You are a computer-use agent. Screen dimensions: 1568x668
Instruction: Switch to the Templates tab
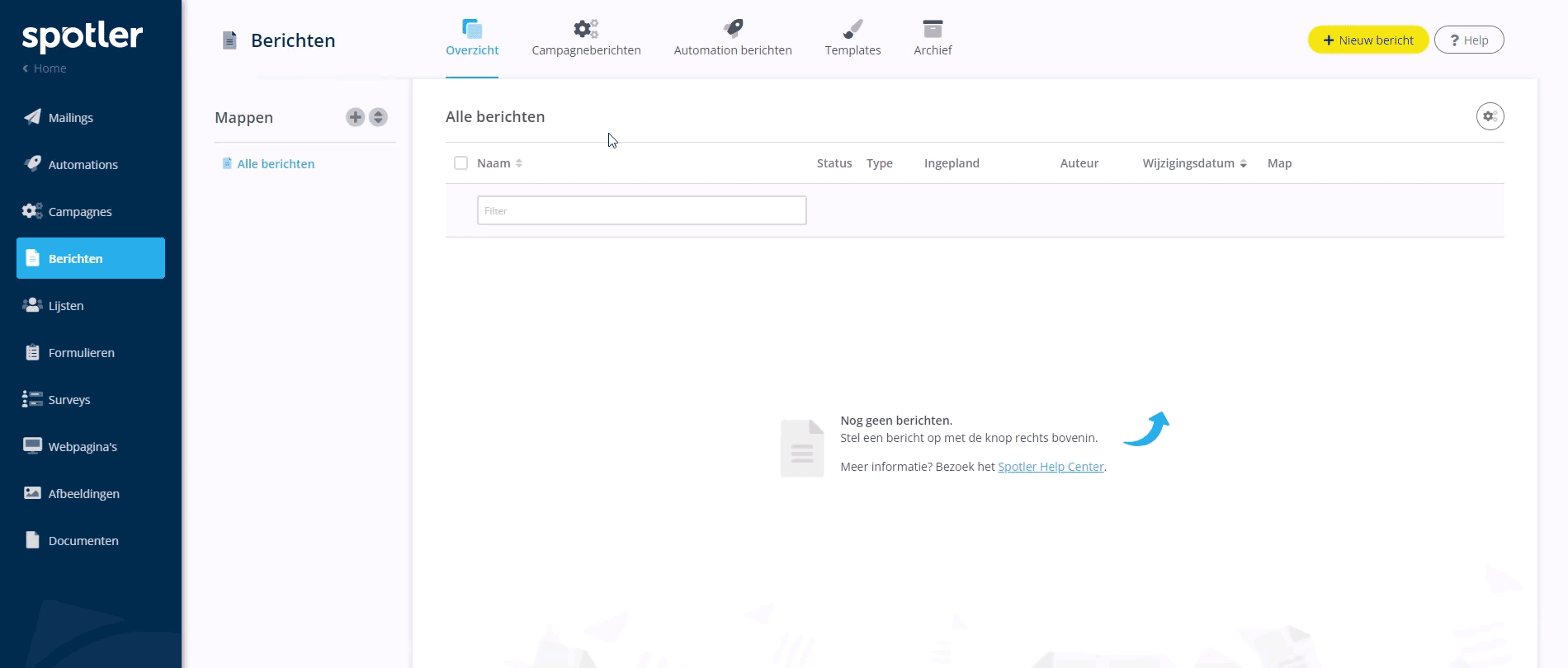[x=852, y=50]
